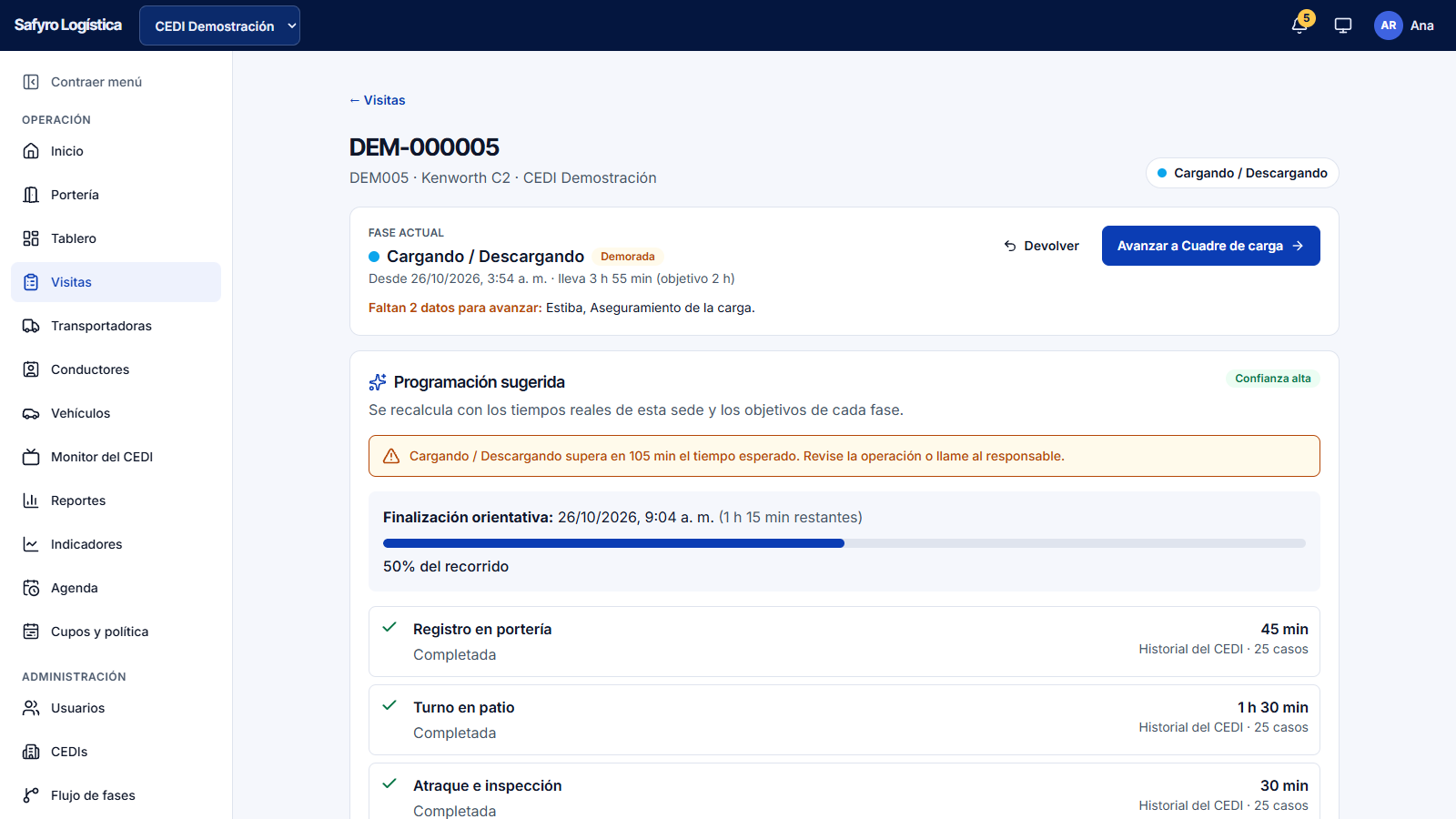Viewport: 1456px width, 819px height.
Task: Click the monitor display icon in header
Action: [1343, 25]
